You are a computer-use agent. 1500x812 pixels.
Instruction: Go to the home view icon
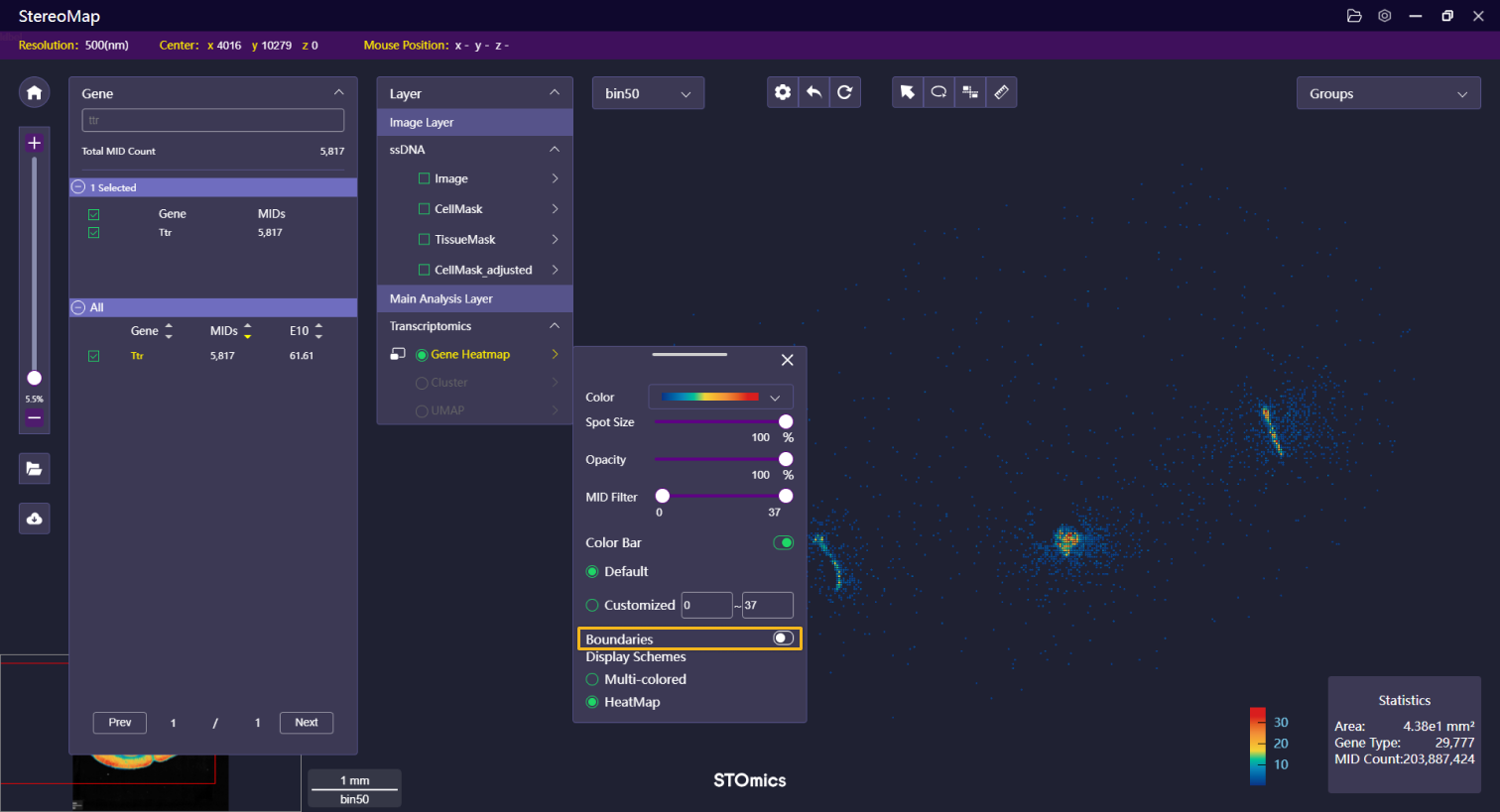point(34,92)
